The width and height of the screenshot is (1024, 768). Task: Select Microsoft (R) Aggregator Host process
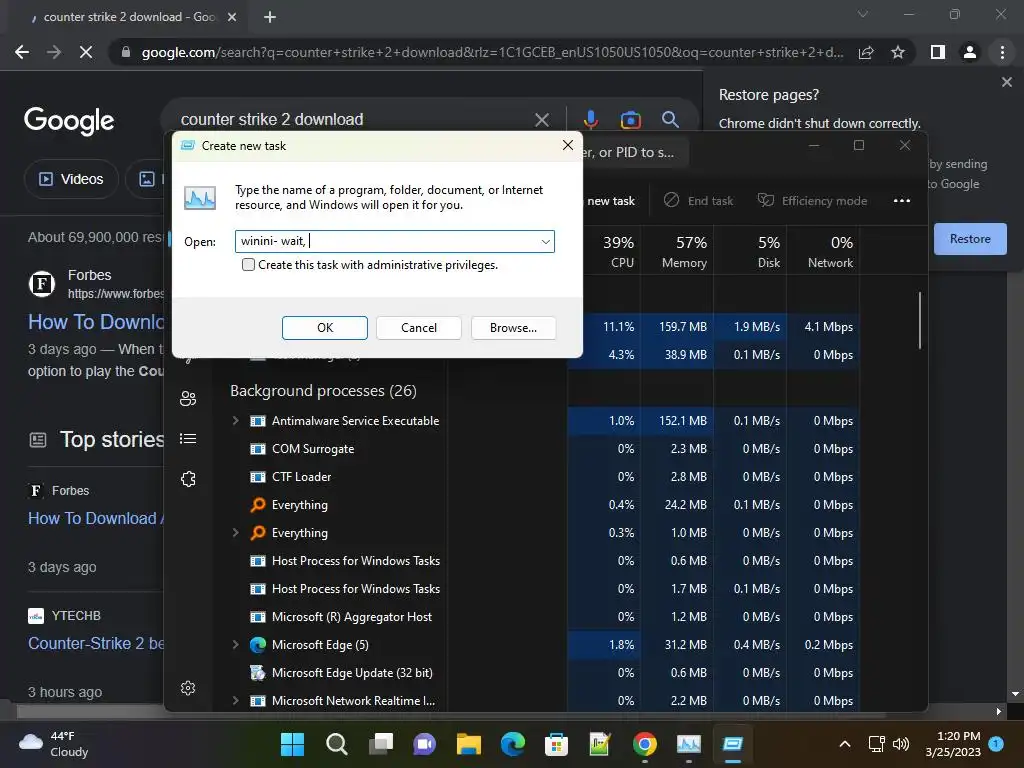click(x=351, y=616)
